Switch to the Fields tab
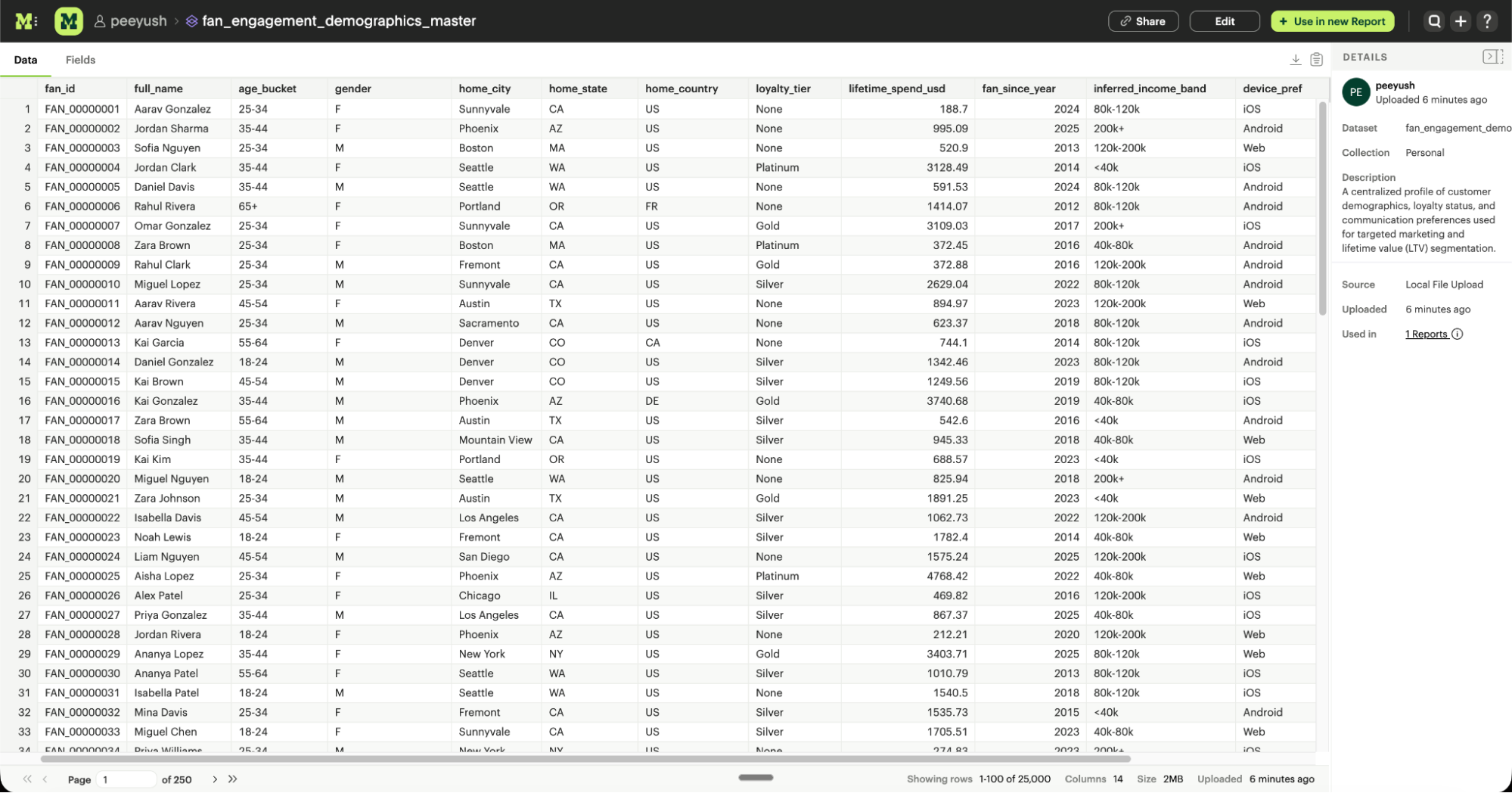1512x793 pixels. 80,59
